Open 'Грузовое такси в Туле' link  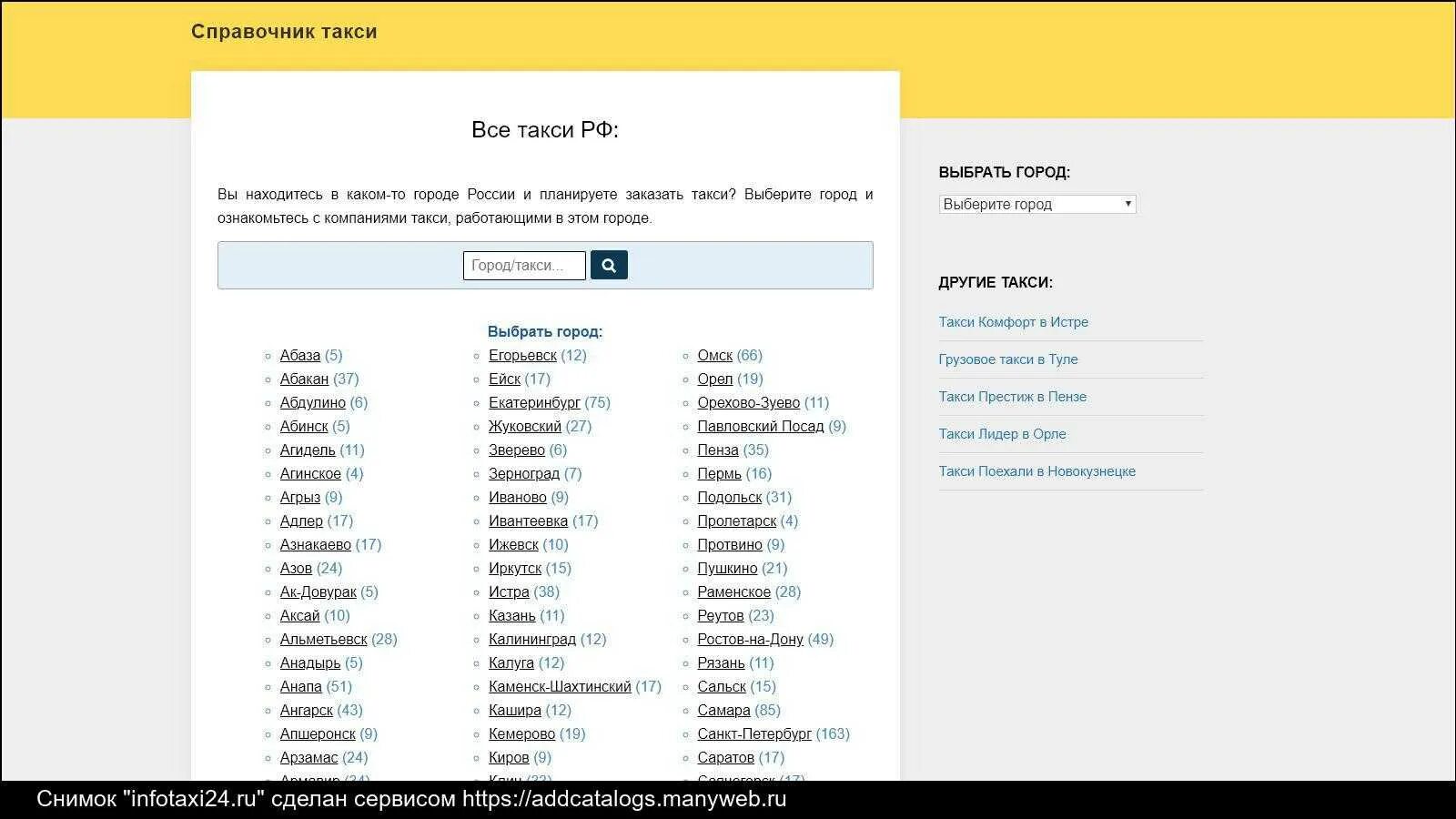[x=1008, y=359]
